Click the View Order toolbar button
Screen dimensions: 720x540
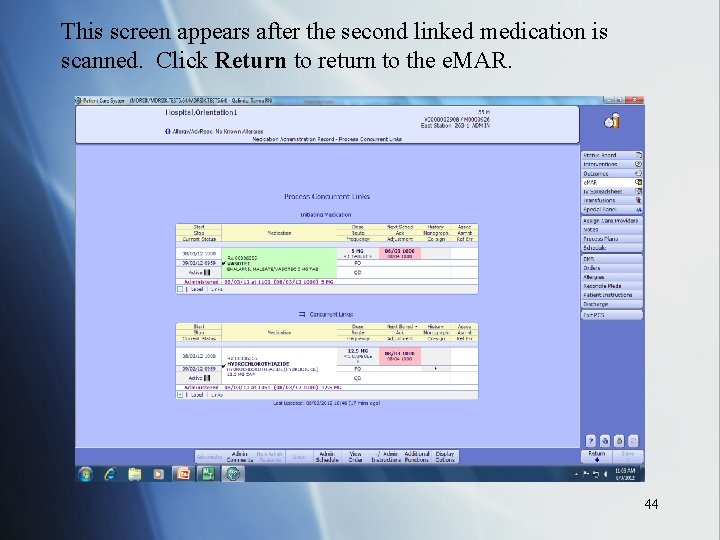(355, 456)
